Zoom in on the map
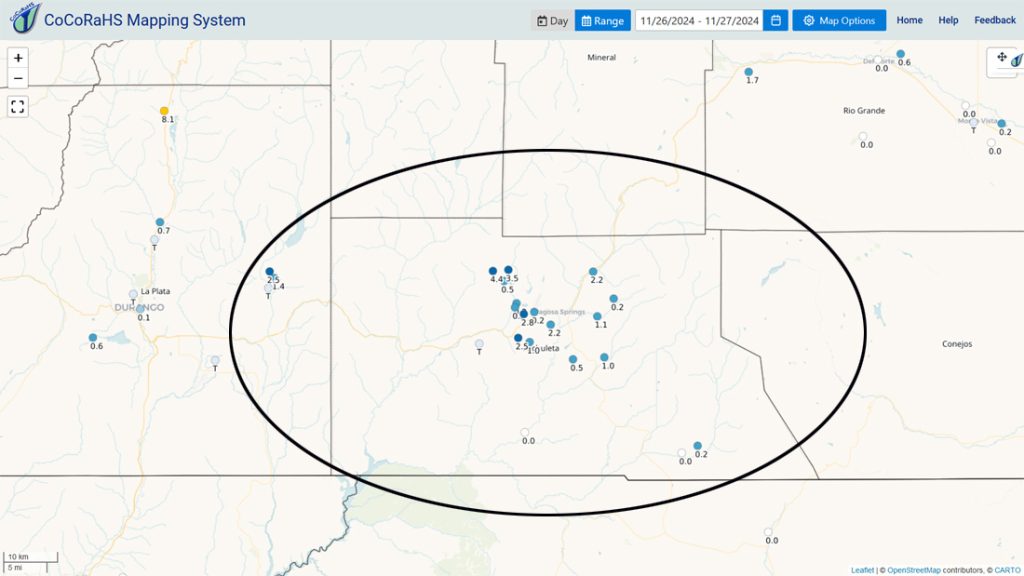The image size is (1024, 576). pos(18,58)
